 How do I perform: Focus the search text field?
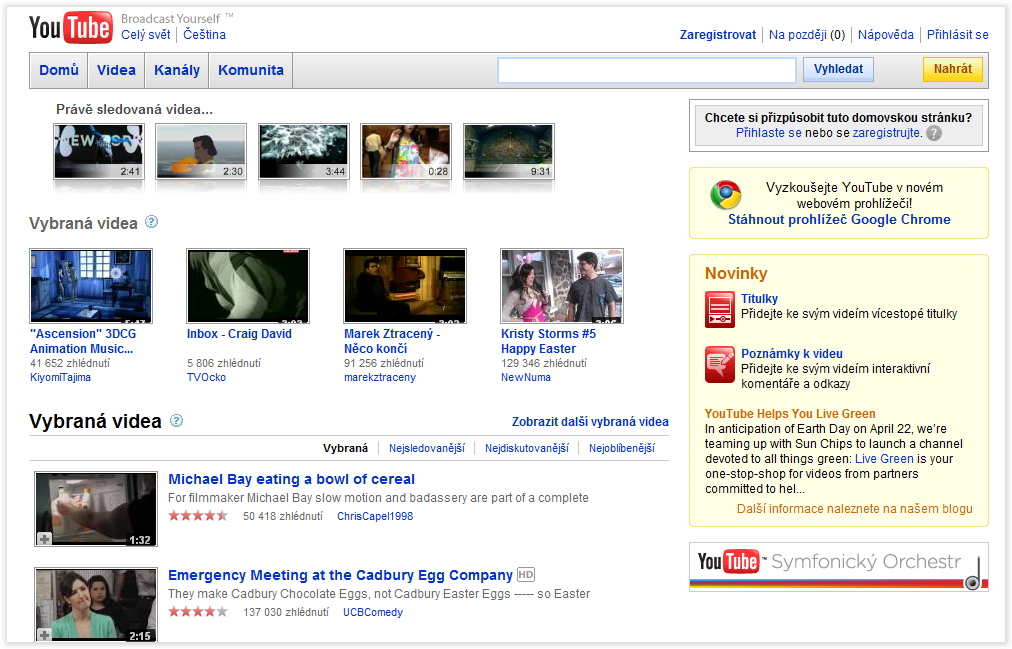(x=647, y=70)
